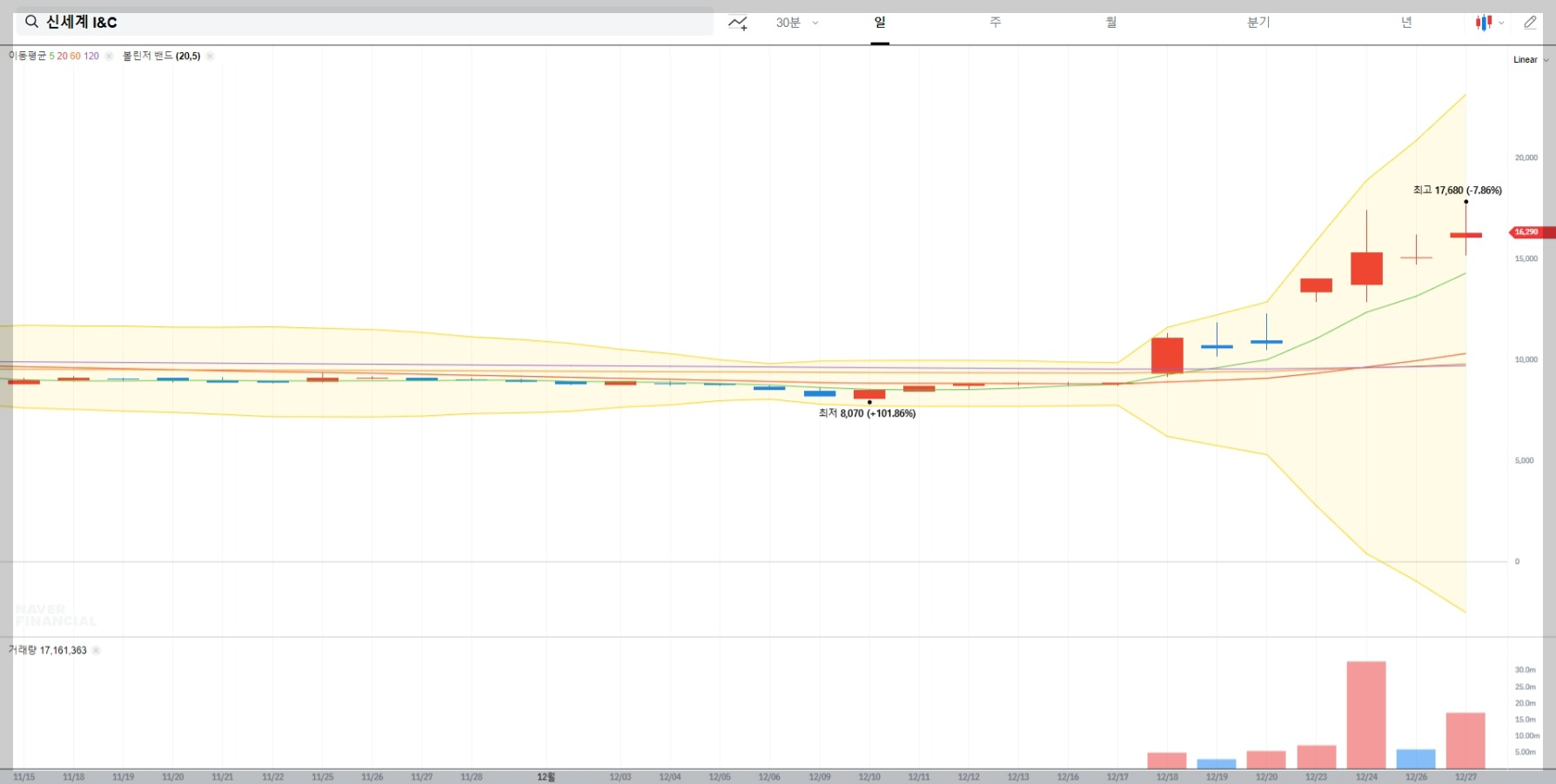Click the 11/25 date axis label
The image size is (1556, 784).
(322, 777)
